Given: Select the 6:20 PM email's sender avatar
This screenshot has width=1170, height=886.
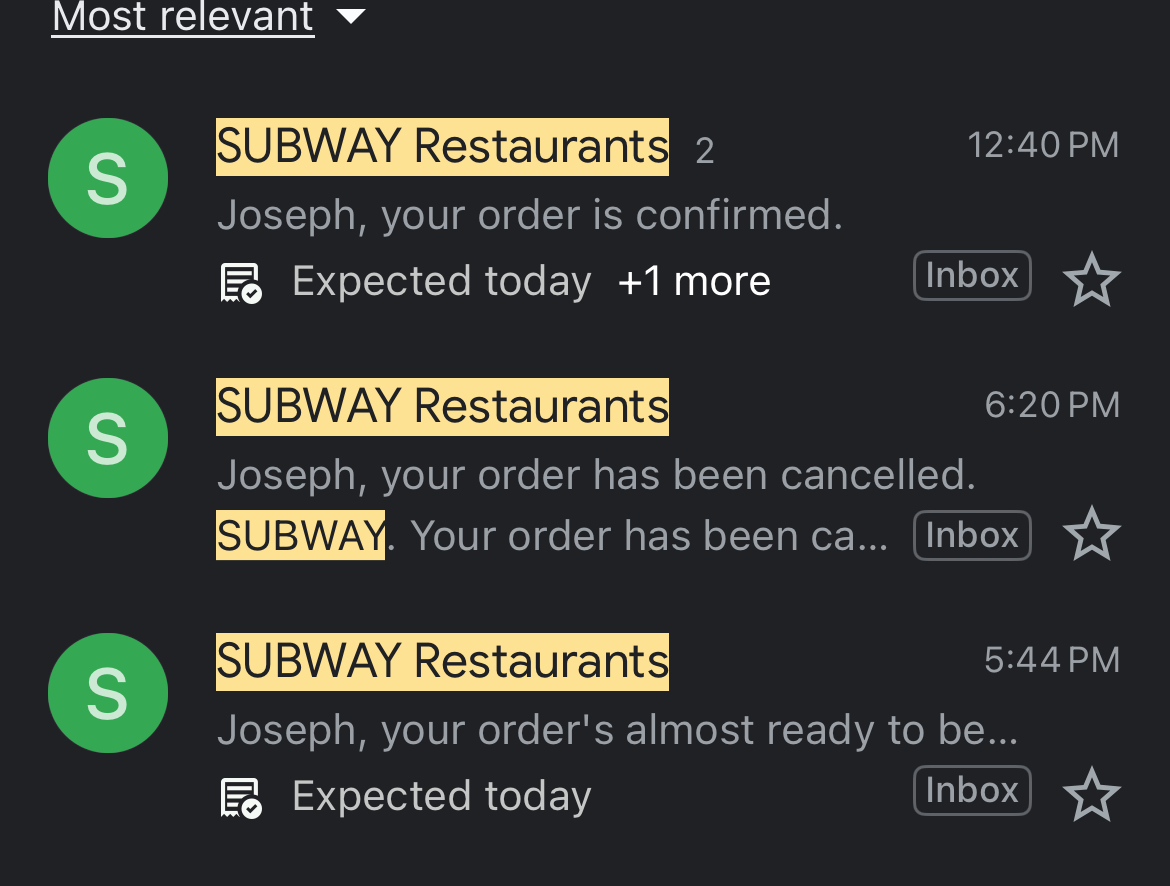Looking at the screenshot, I should coord(107,438).
